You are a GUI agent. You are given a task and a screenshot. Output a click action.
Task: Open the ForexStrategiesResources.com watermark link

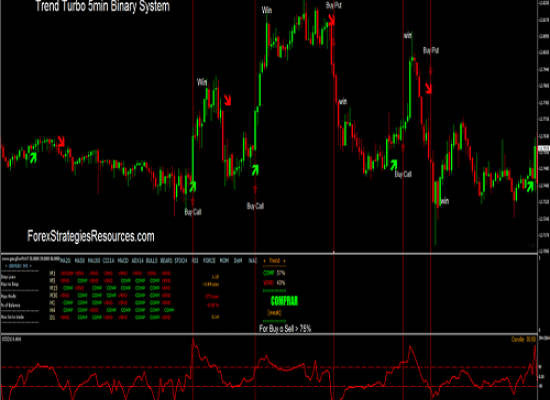click(x=91, y=236)
